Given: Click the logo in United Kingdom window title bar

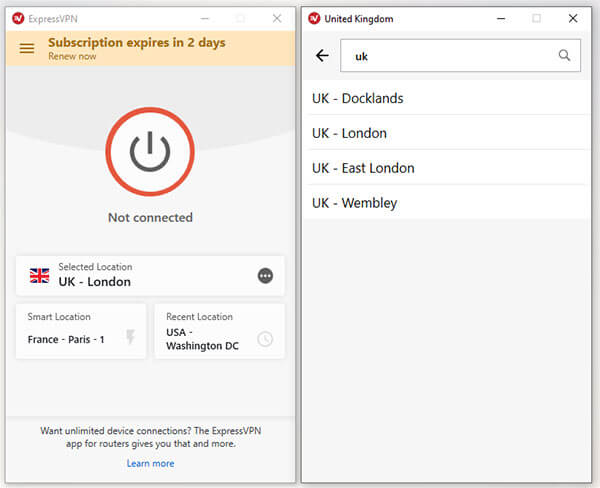Looking at the screenshot, I should (314, 18).
